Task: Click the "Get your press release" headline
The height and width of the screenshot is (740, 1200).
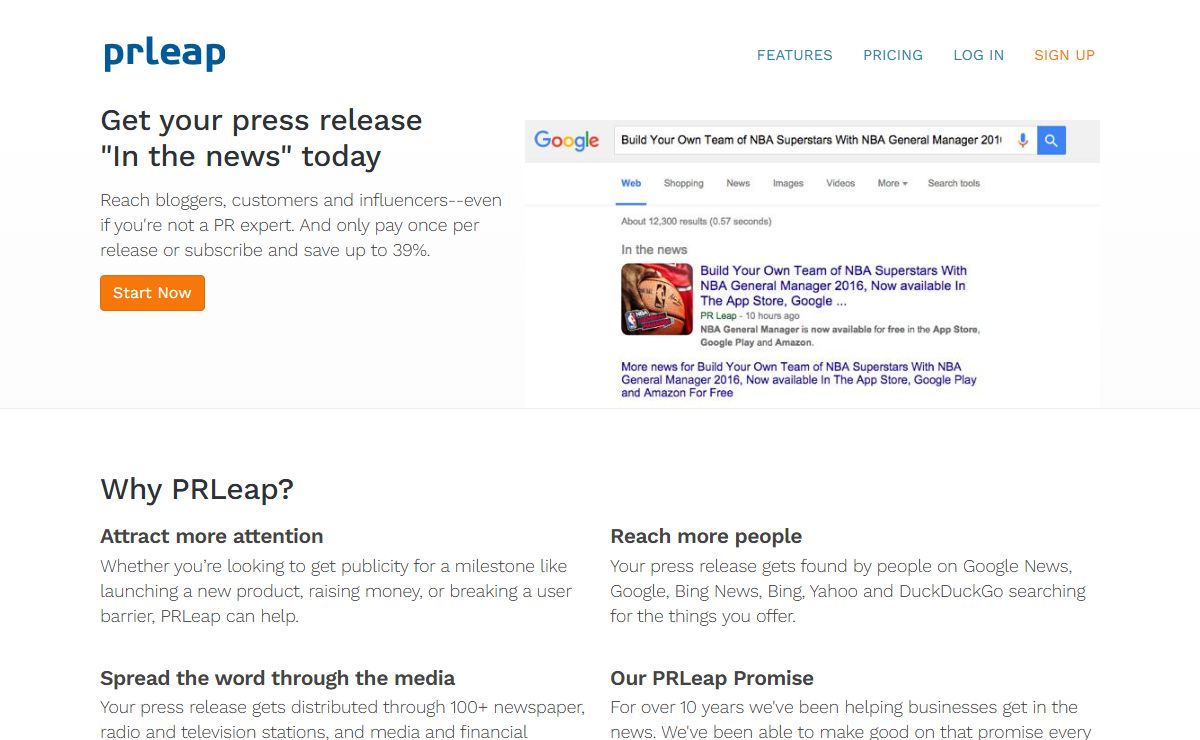Action: [x=261, y=138]
